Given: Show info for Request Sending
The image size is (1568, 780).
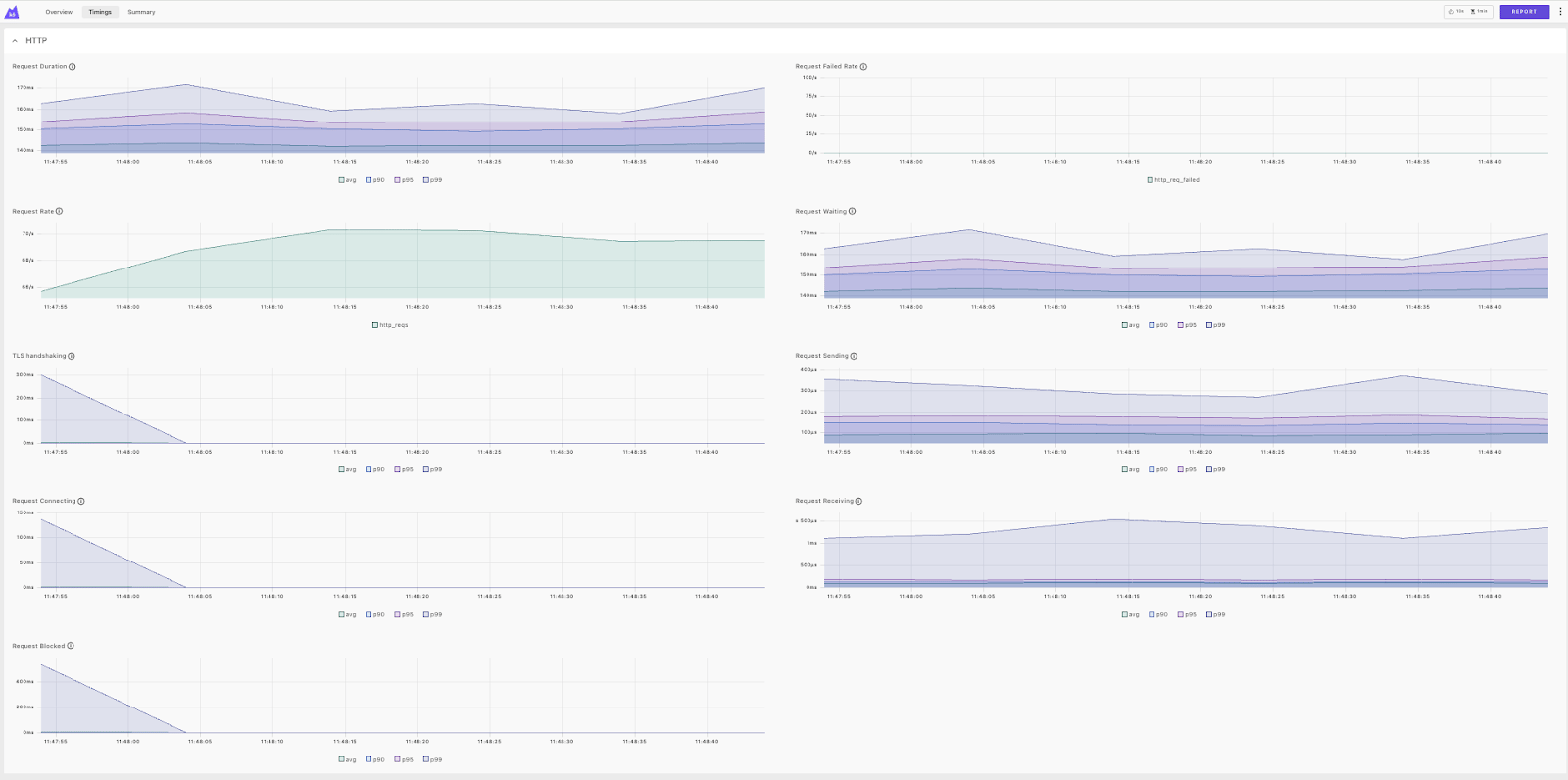Looking at the screenshot, I should pos(854,357).
